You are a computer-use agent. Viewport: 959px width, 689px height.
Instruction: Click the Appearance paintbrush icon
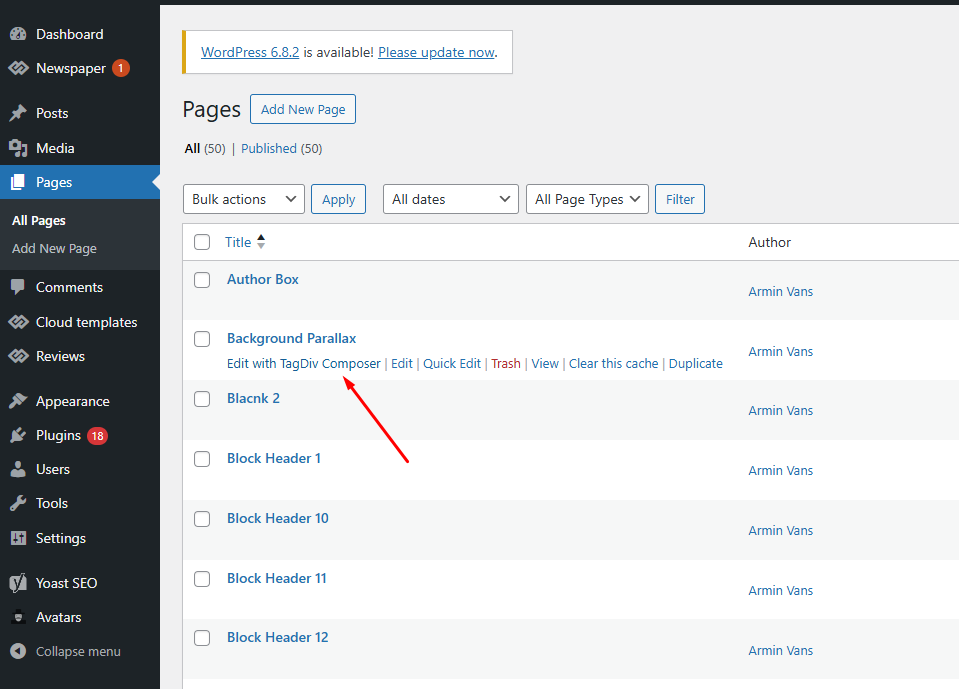tap(18, 401)
